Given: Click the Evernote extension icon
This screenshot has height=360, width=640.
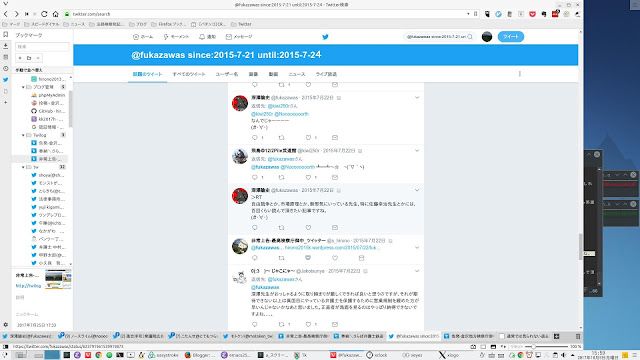Looking at the screenshot, I should (x=544, y=14).
